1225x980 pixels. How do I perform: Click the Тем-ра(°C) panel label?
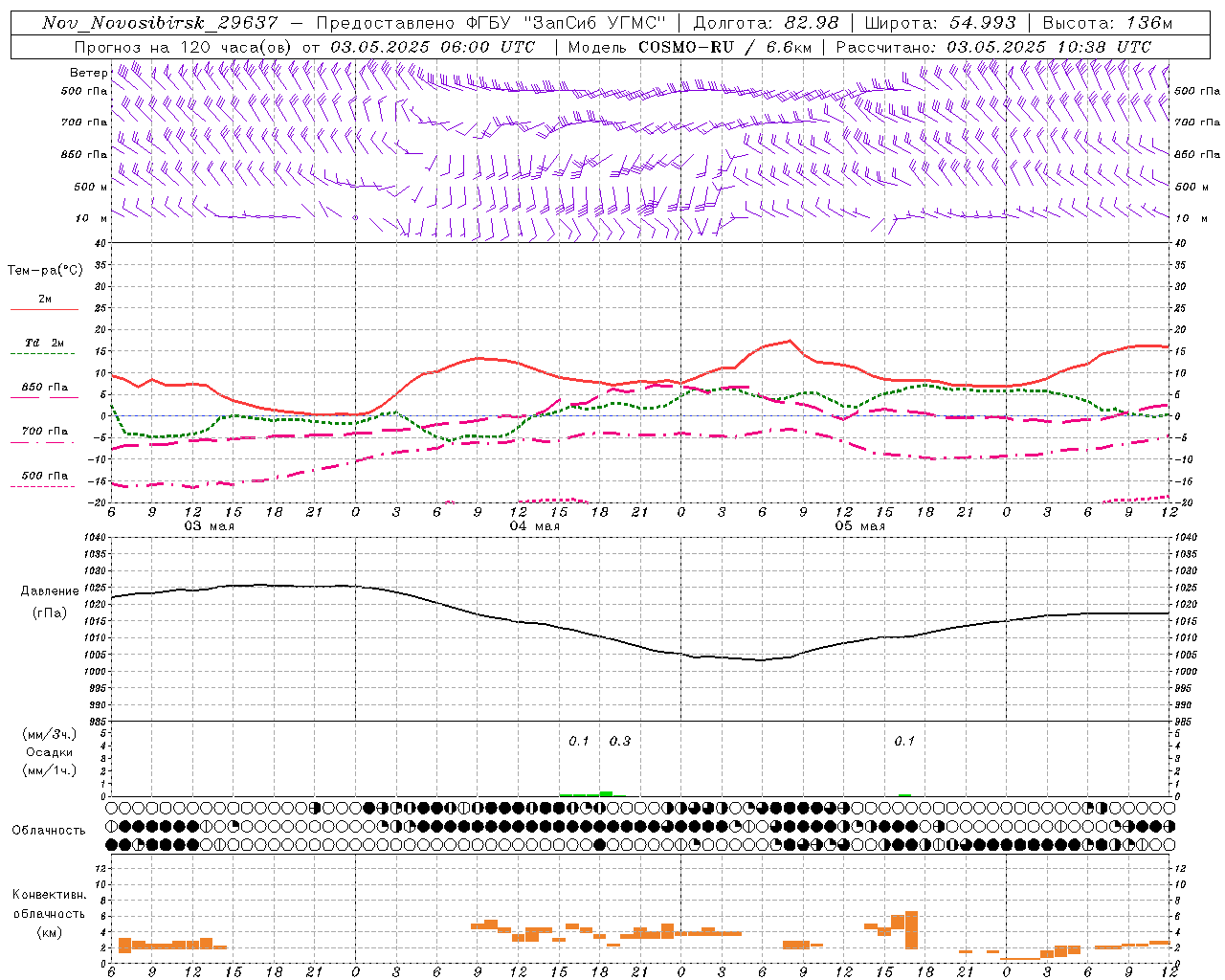pos(45,271)
